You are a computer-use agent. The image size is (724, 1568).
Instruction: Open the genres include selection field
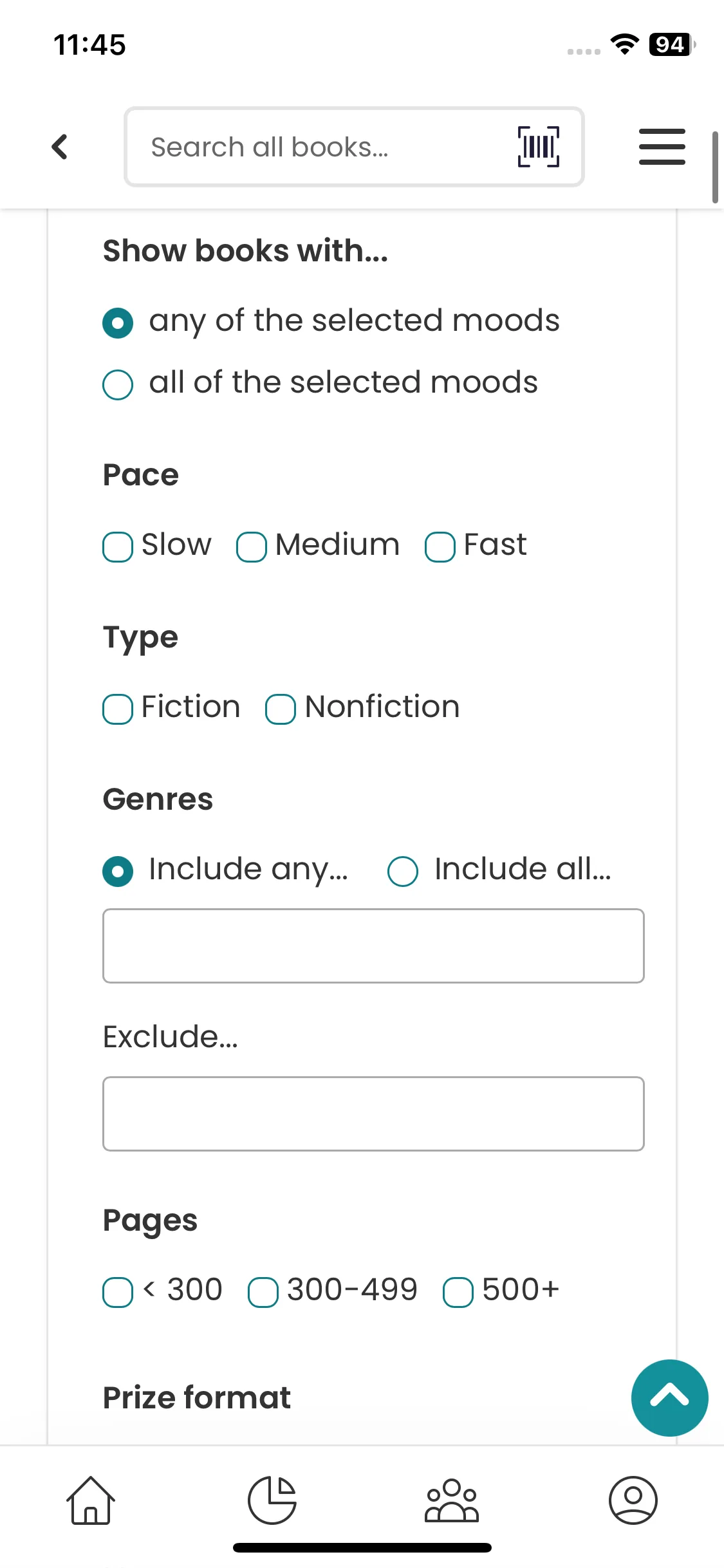(373, 946)
